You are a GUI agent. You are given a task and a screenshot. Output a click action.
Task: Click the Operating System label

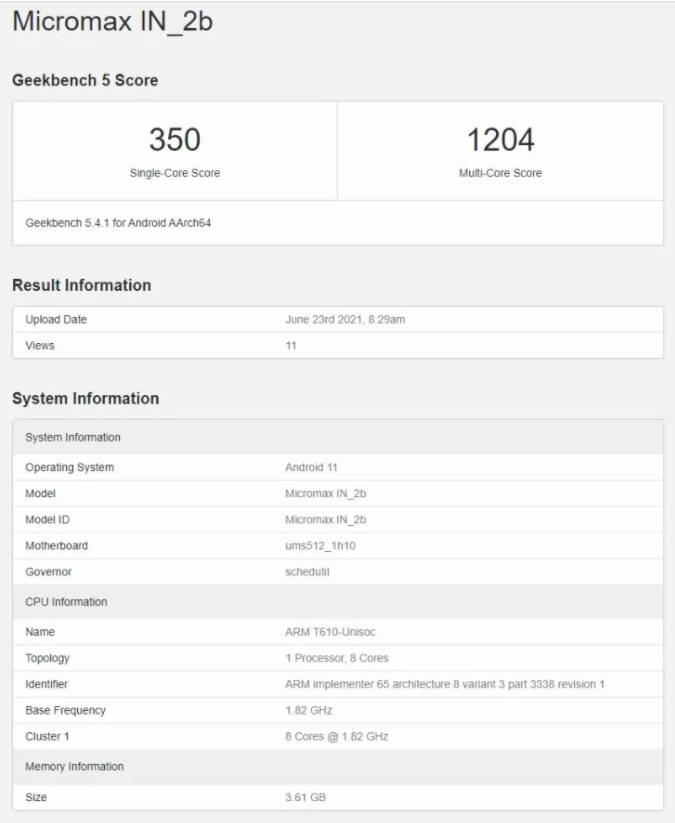(x=69, y=467)
